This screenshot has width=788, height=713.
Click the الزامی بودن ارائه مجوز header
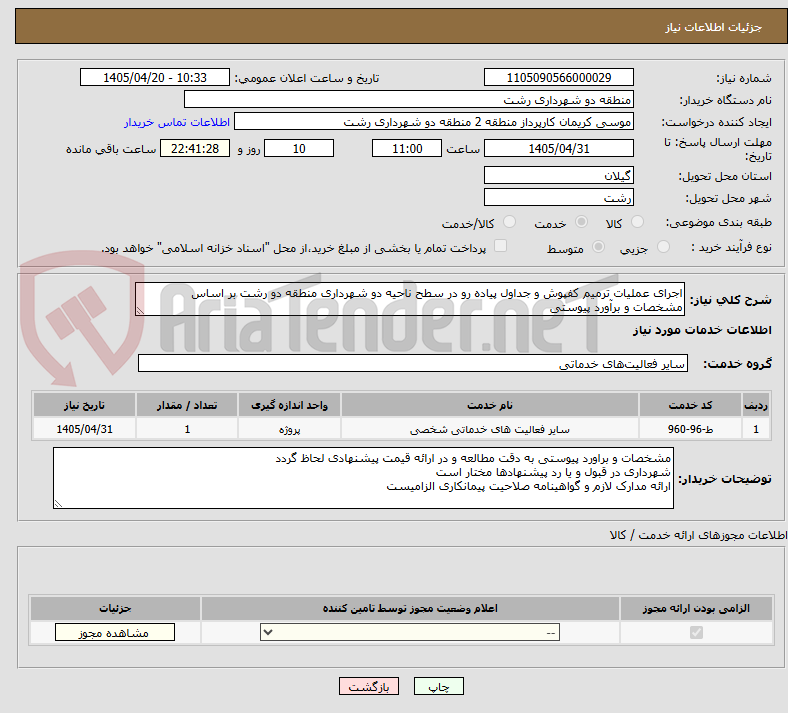coord(696,608)
